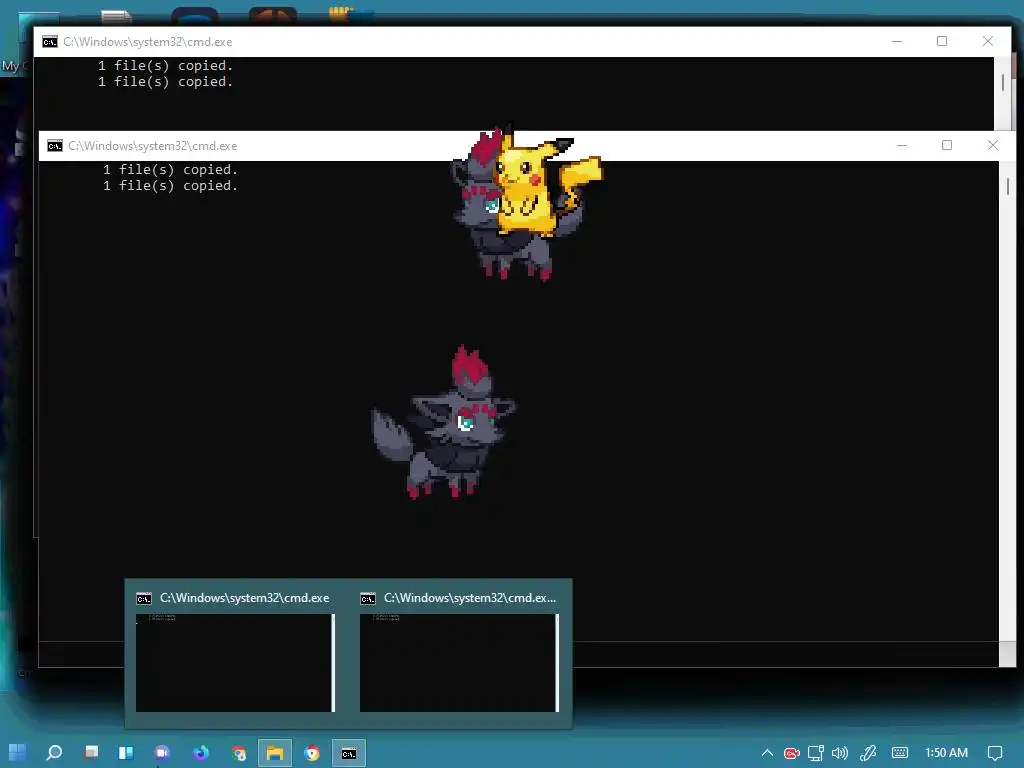Click second "1 file(s) copied." line in front window
The width and height of the screenshot is (1024, 768).
coord(170,186)
